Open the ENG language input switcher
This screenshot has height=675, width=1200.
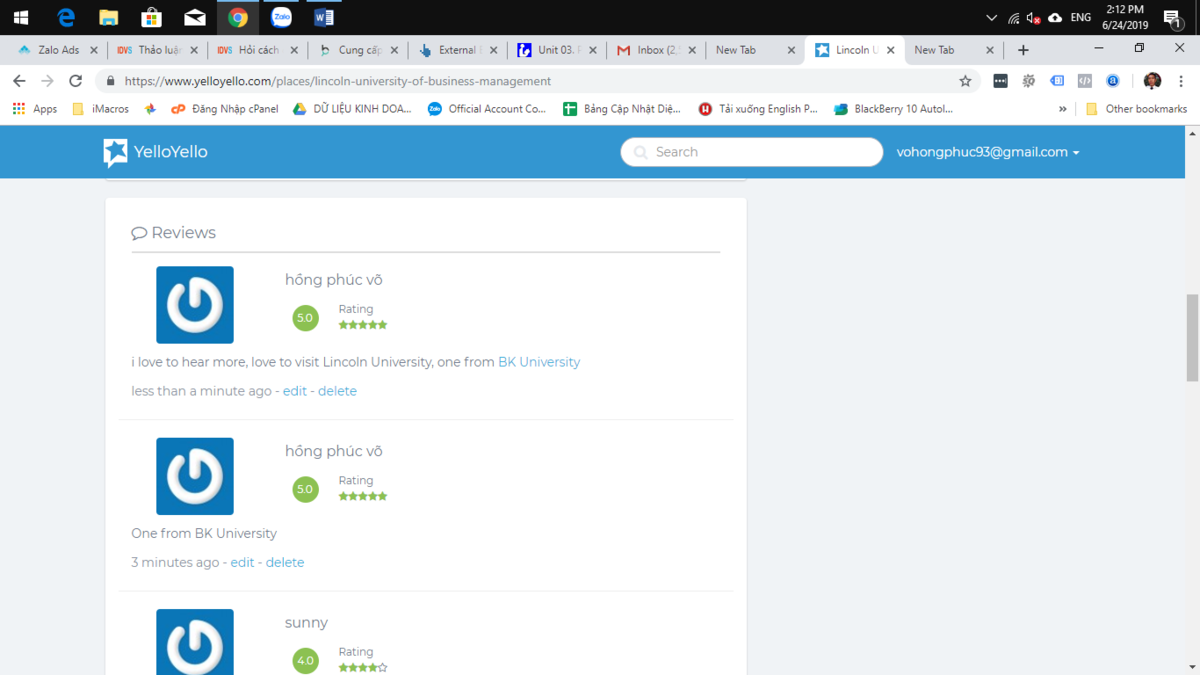(1081, 18)
